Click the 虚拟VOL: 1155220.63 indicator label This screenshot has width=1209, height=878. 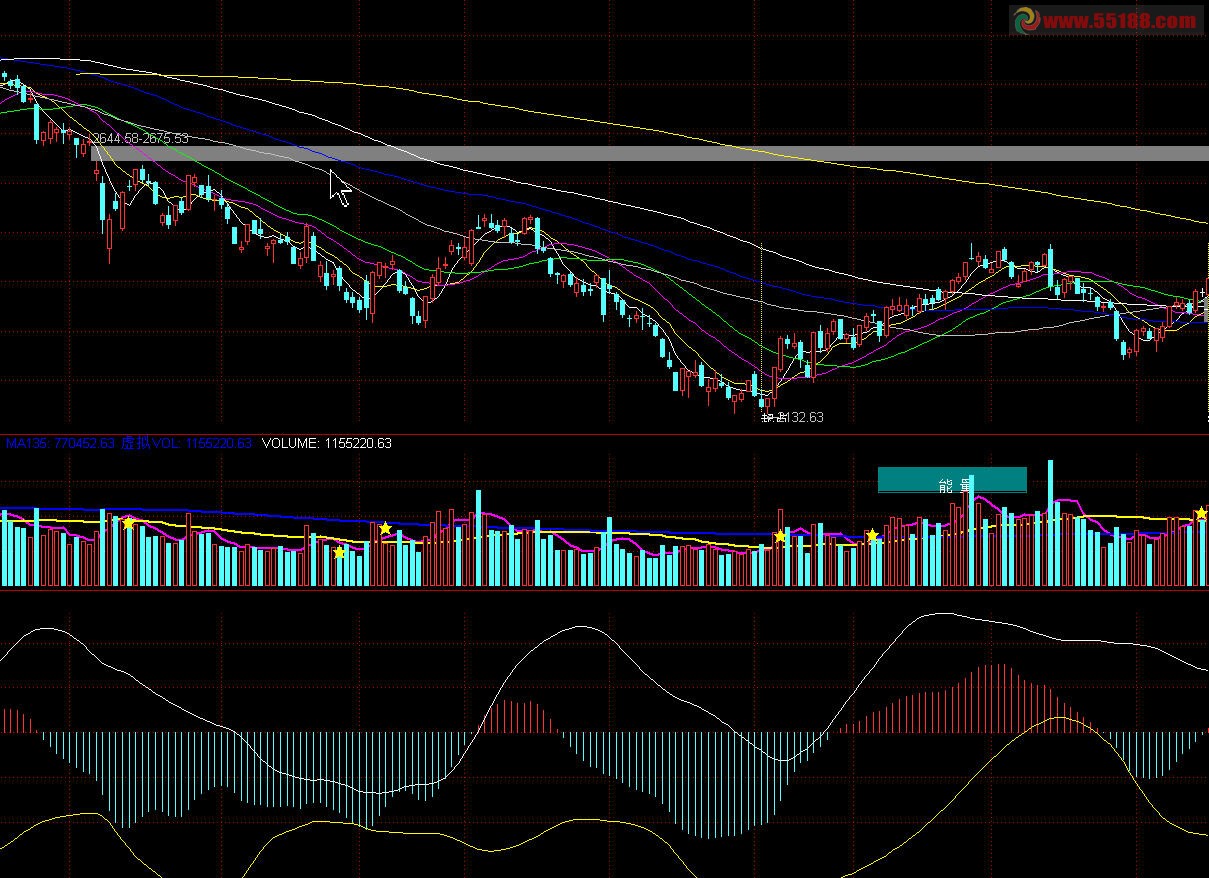click(187, 443)
